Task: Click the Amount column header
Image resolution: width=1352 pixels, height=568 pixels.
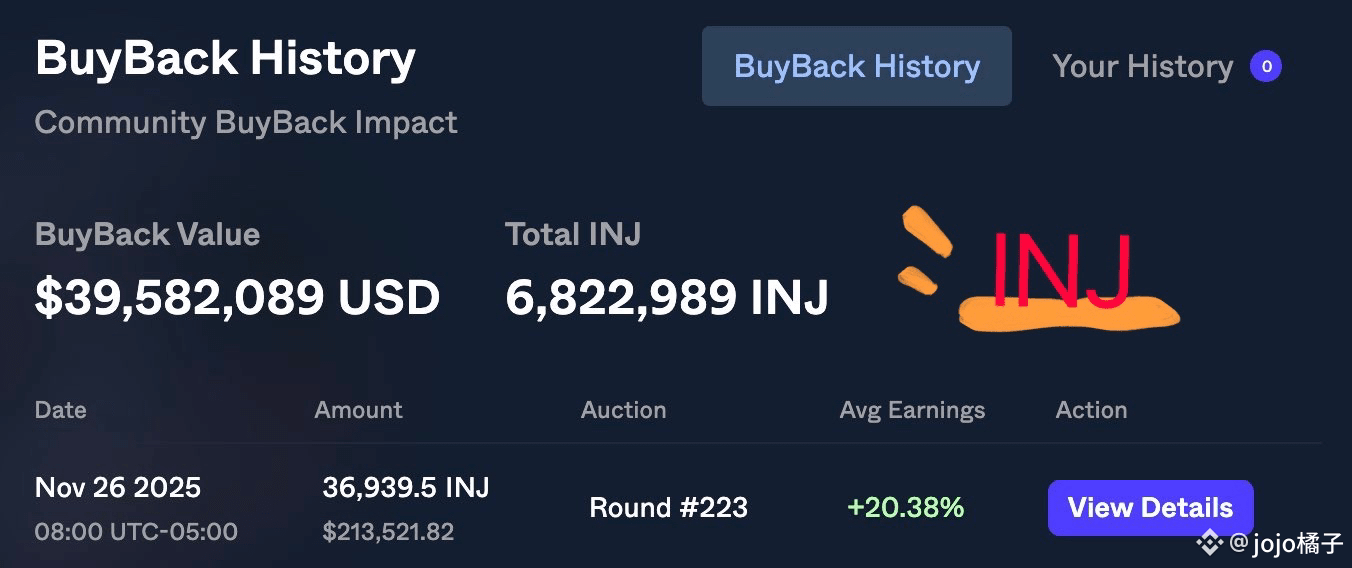Action: [x=358, y=410]
